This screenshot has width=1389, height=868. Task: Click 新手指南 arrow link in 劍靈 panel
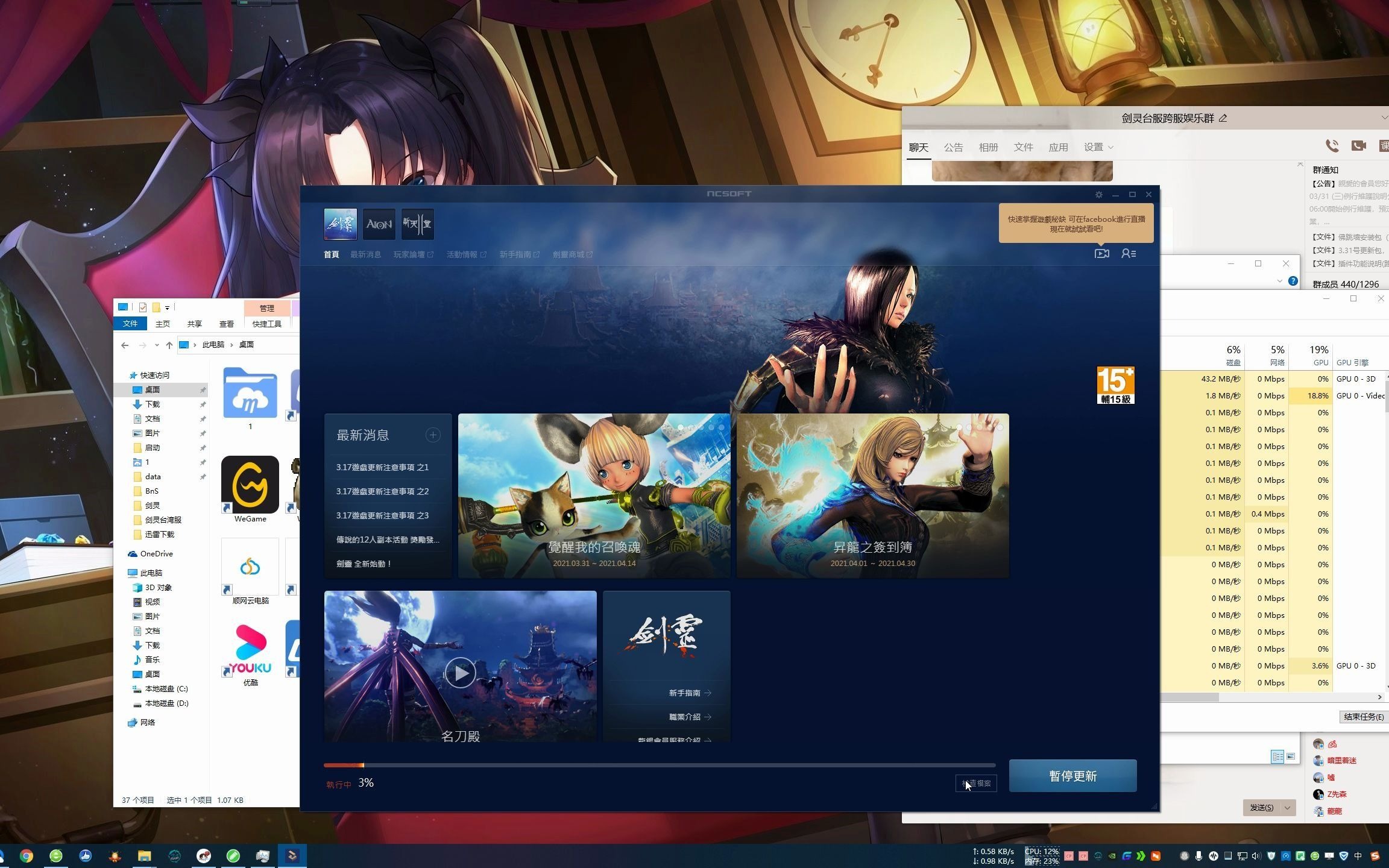point(690,693)
